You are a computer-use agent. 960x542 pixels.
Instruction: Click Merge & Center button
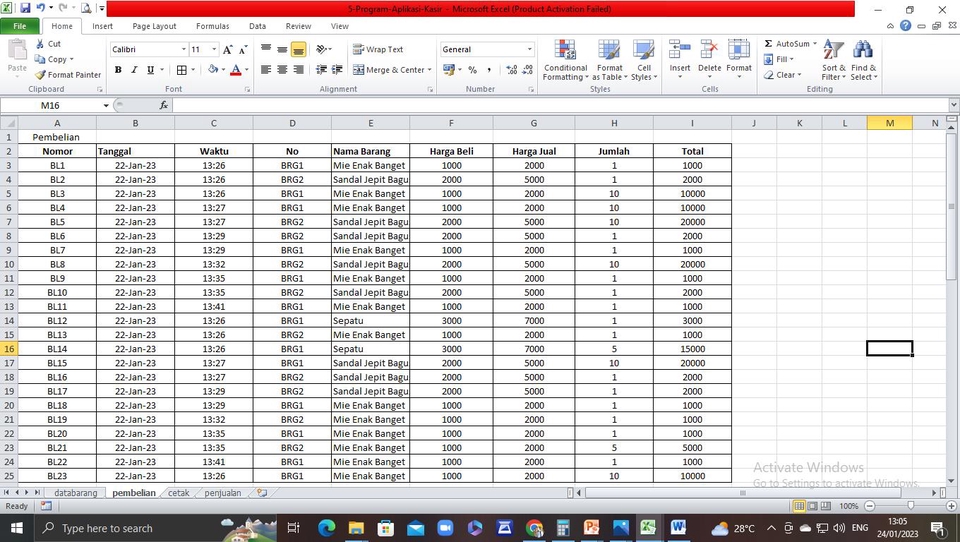click(392, 70)
